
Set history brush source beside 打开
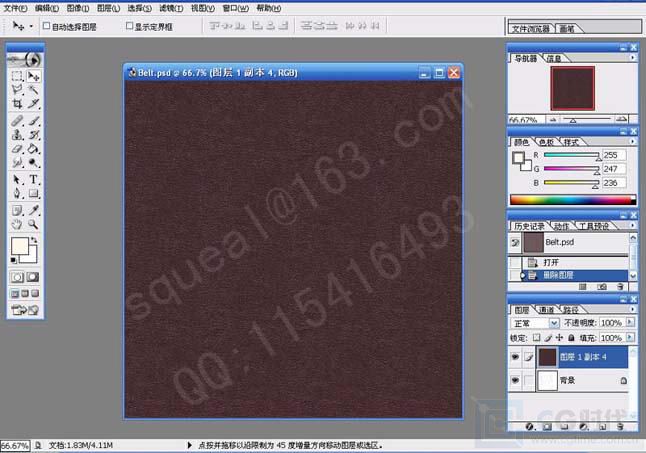pos(515,262)
